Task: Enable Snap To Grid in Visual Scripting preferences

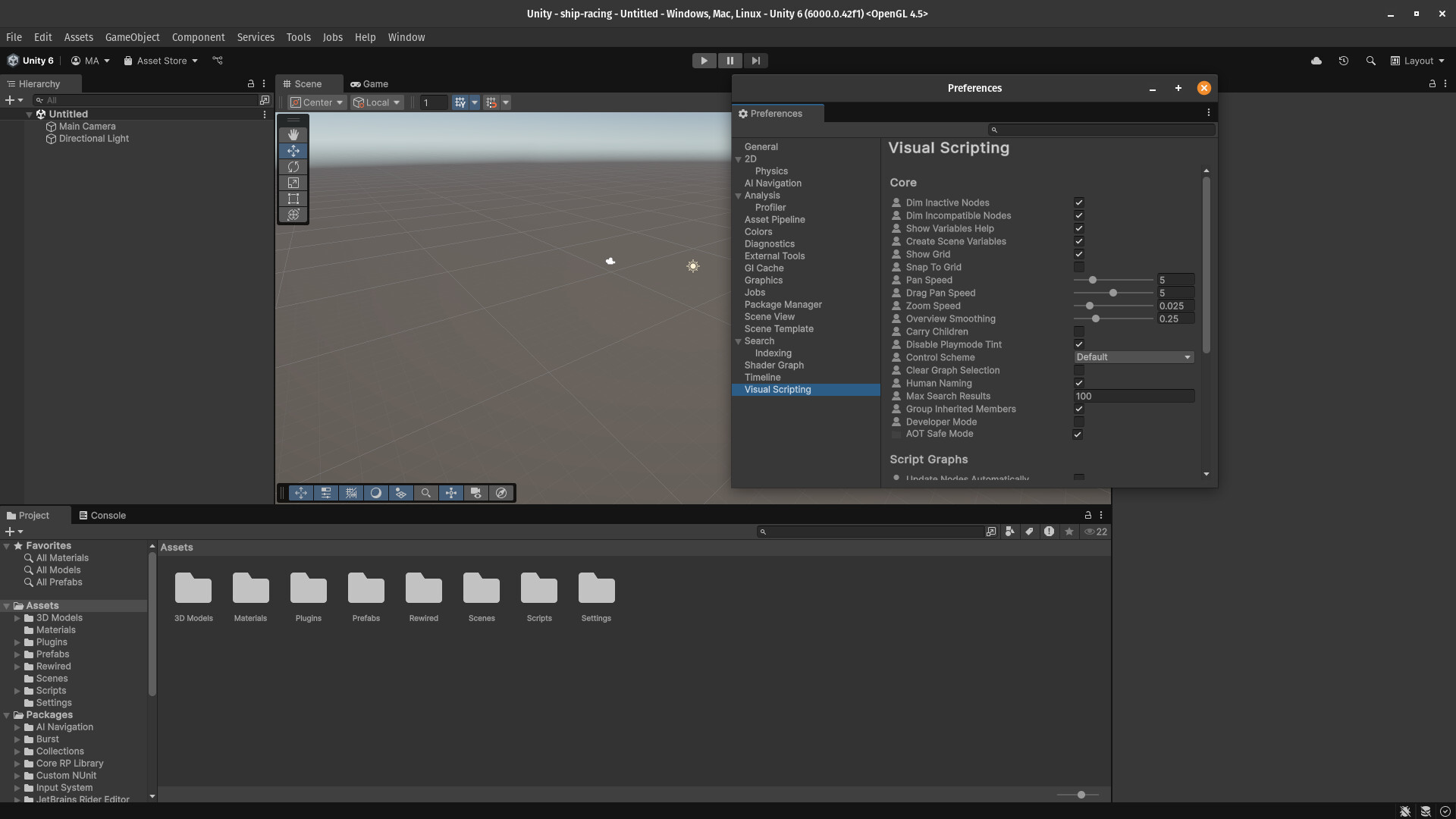Action: point(1078,267)
